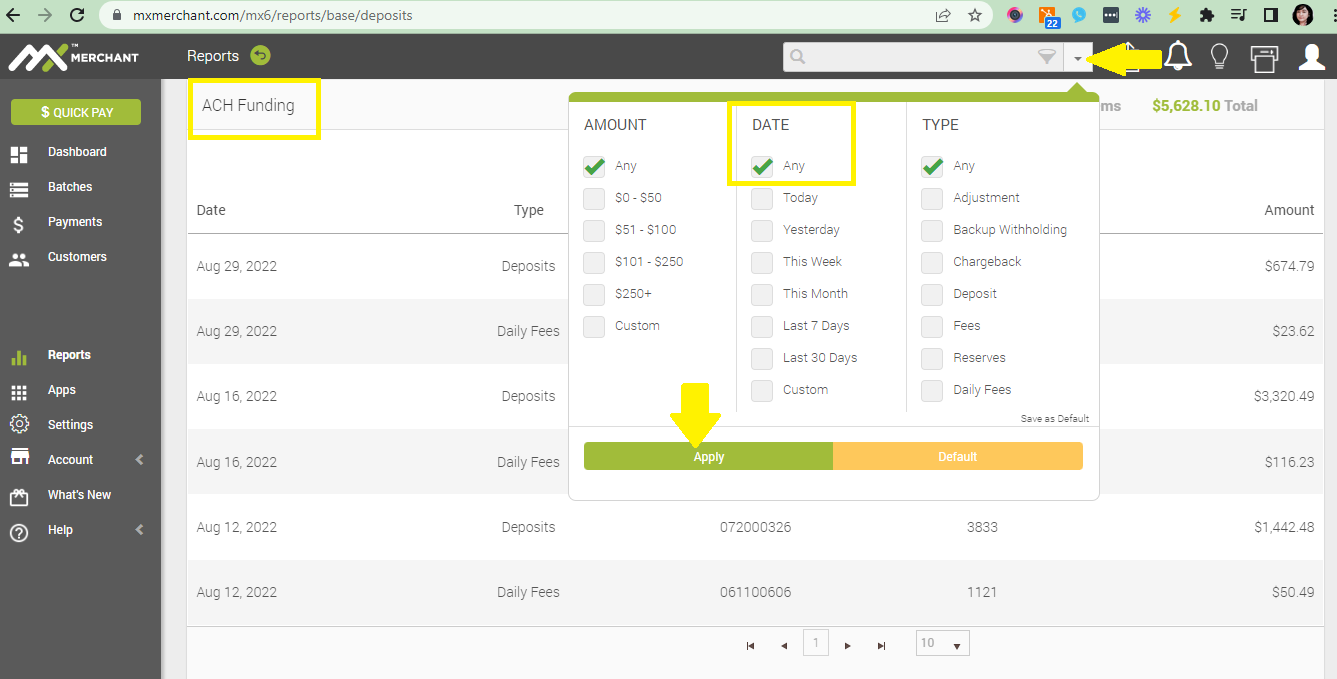Toggle search filter dropdown arrow
The width and height of the screenshot is (1337, 679).
point(1077,58)
